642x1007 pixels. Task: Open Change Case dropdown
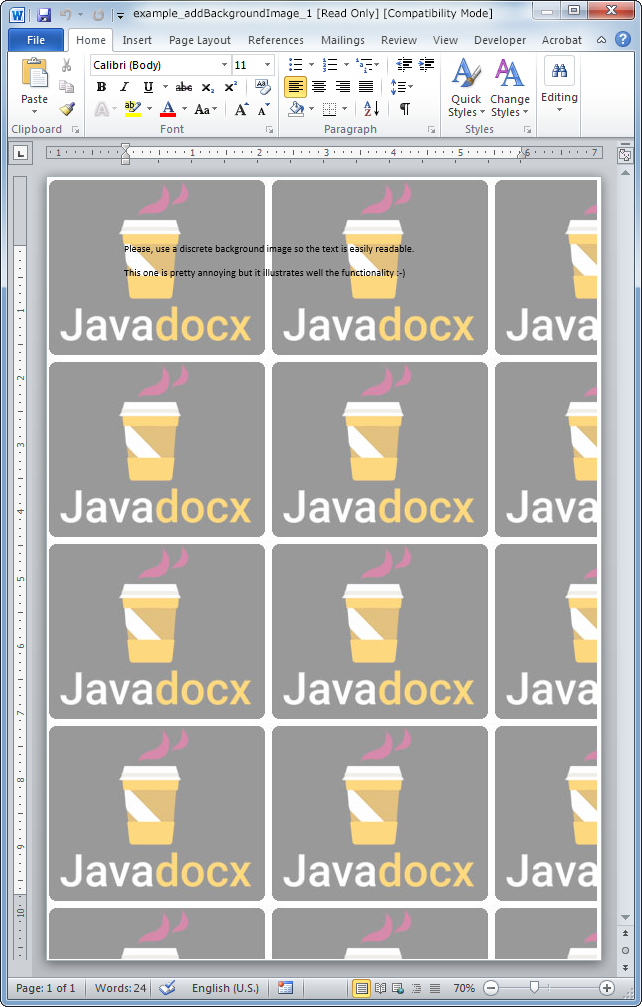pos(205,109)
